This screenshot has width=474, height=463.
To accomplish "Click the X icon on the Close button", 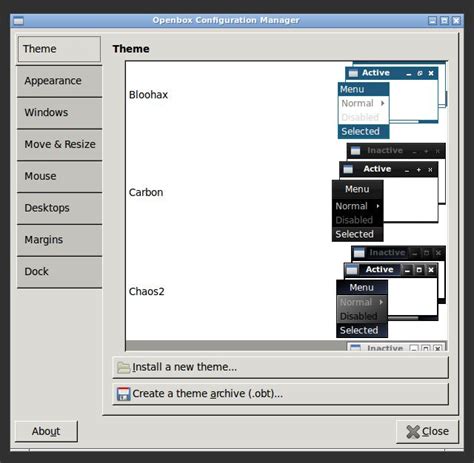I will tap(413, 432).
